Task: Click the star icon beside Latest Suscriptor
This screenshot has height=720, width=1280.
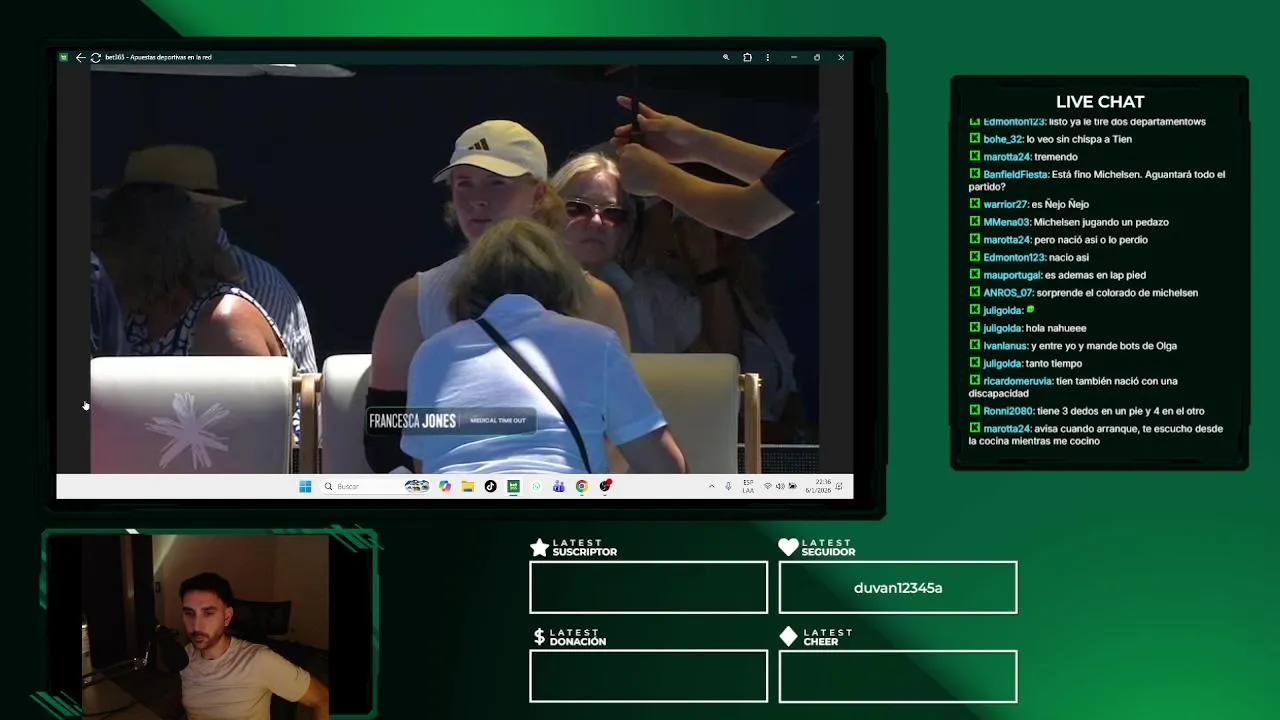Action: tap(539, 547)
